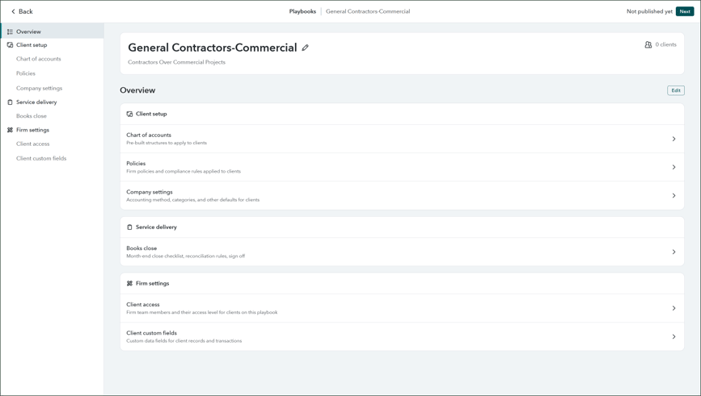Click the Company settings row title in overview
The height and width of the screenshot is (396, 701).
click(x=149, y=192)
